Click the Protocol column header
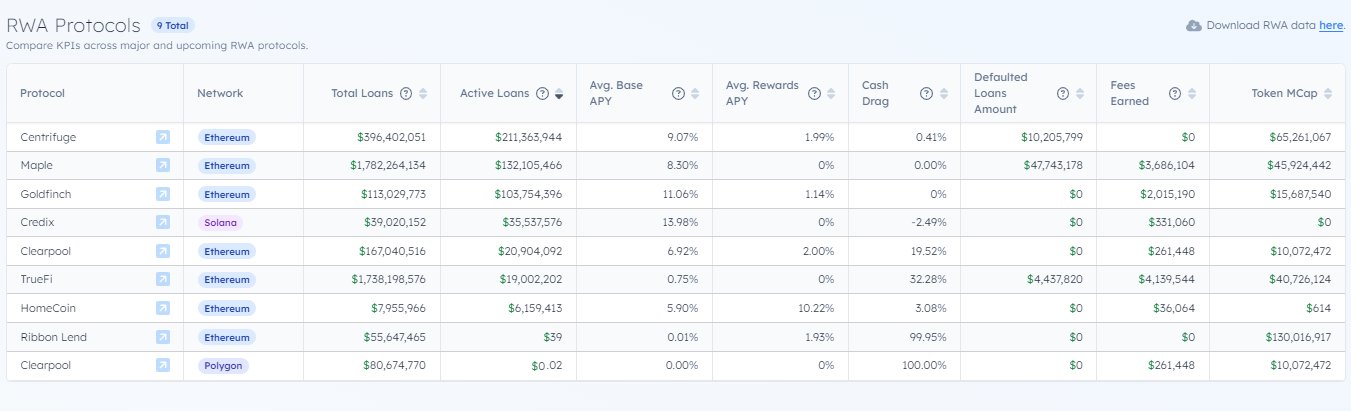This screenshot has width=1351, height=411. (42, 93)
